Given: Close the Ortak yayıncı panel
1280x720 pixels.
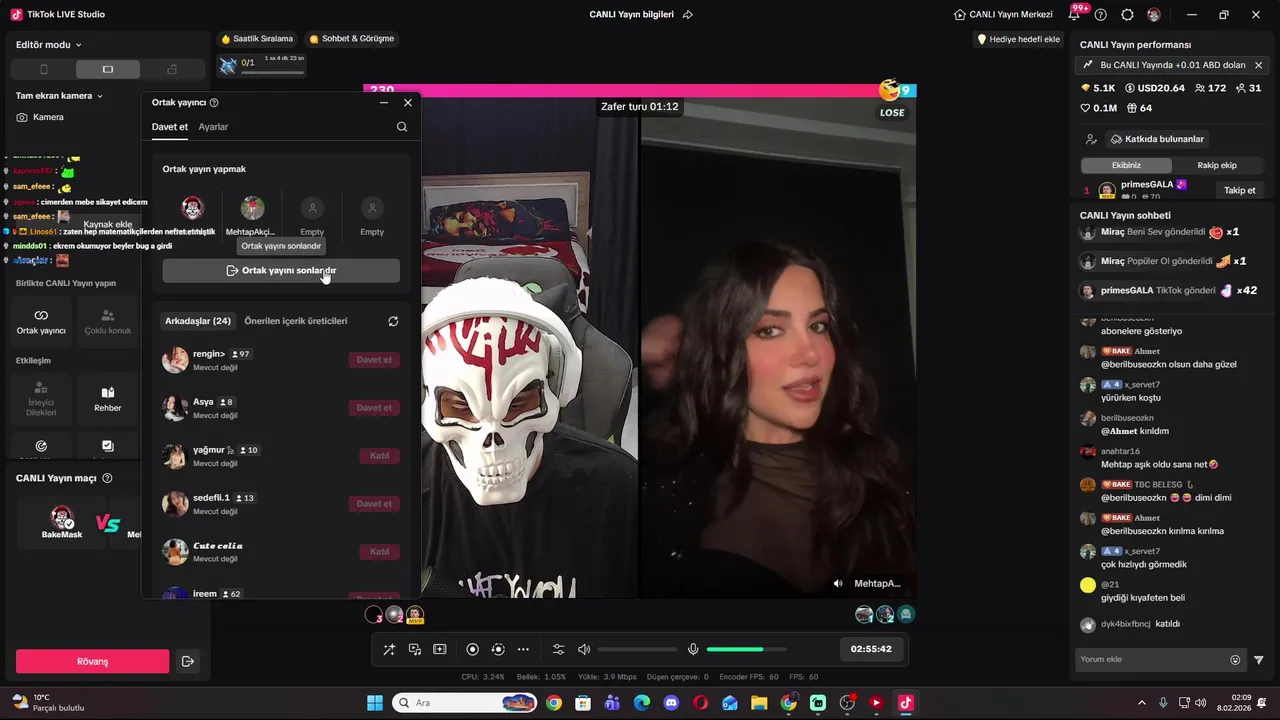Looking at the screenshot, I should [x=408, y=102].
